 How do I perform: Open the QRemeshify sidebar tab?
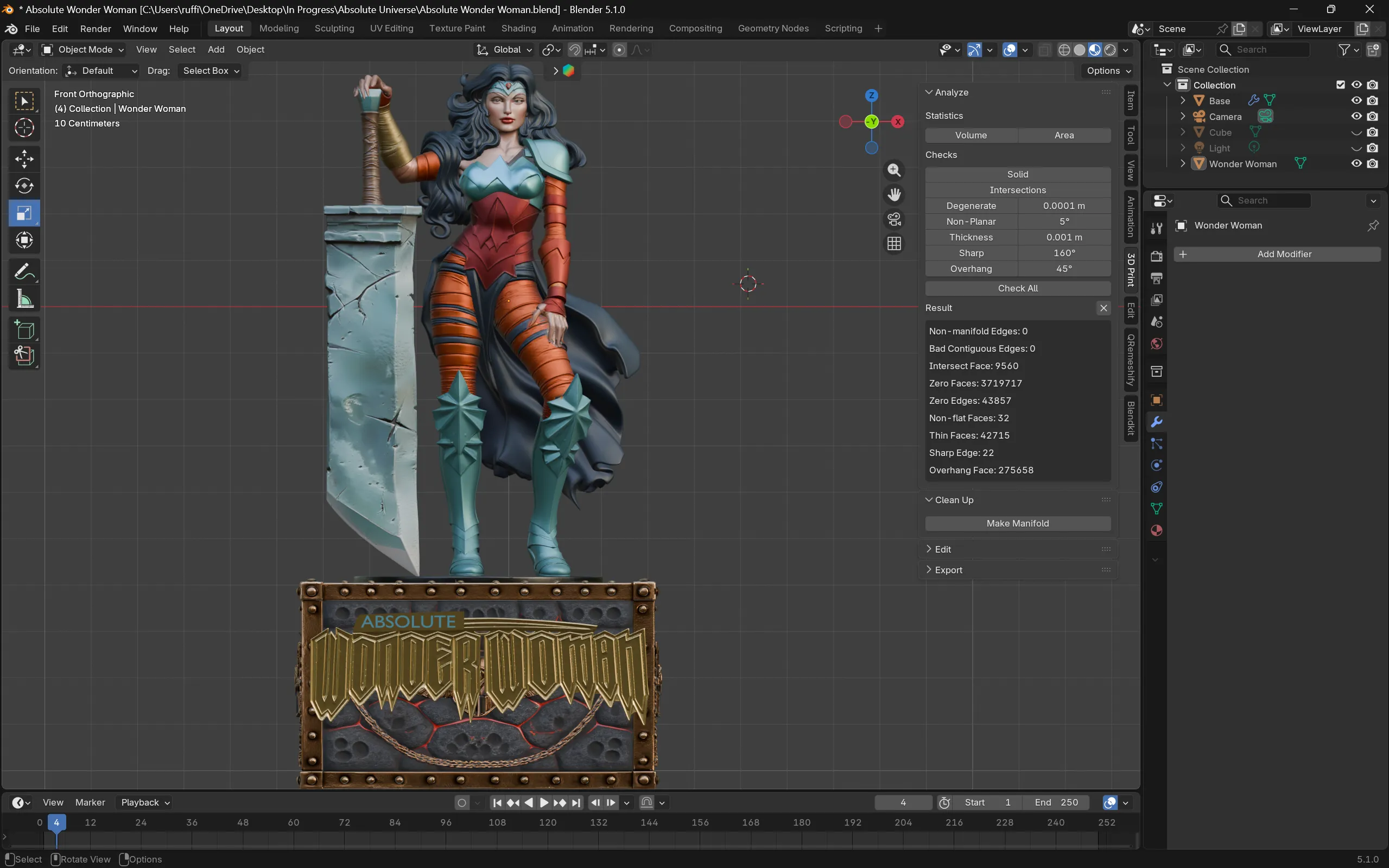1130,360
